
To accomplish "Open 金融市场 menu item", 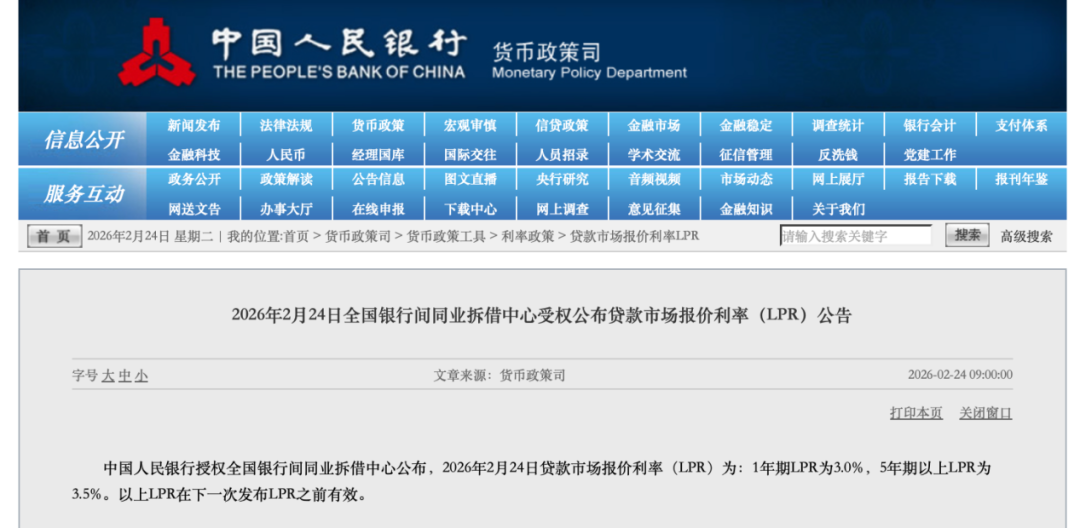I will coord(654,125).
